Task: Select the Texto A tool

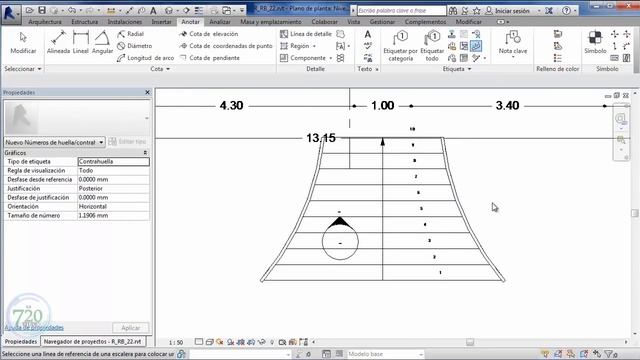Action: (368, 34)
